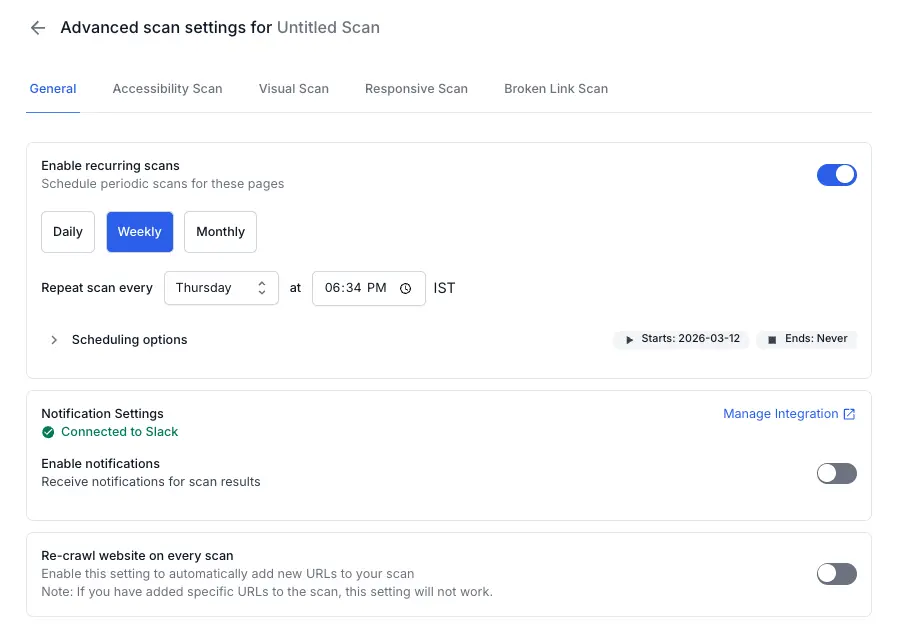Click the play icon on Starts badge
Viewport: 897px width, 626px height.
click(629, 339)
